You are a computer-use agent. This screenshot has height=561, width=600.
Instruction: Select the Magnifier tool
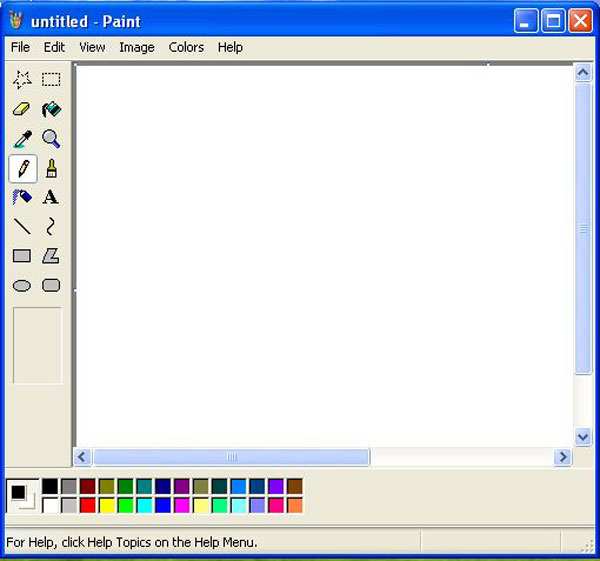click(51, 139)
